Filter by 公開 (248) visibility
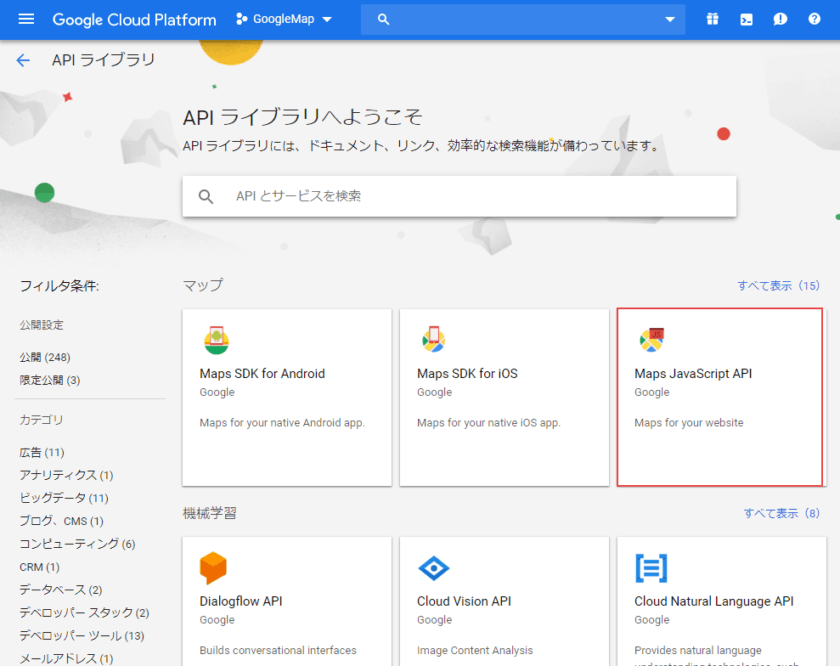The width and height of the screenshot is (840, 666). [x=45, y=357]
